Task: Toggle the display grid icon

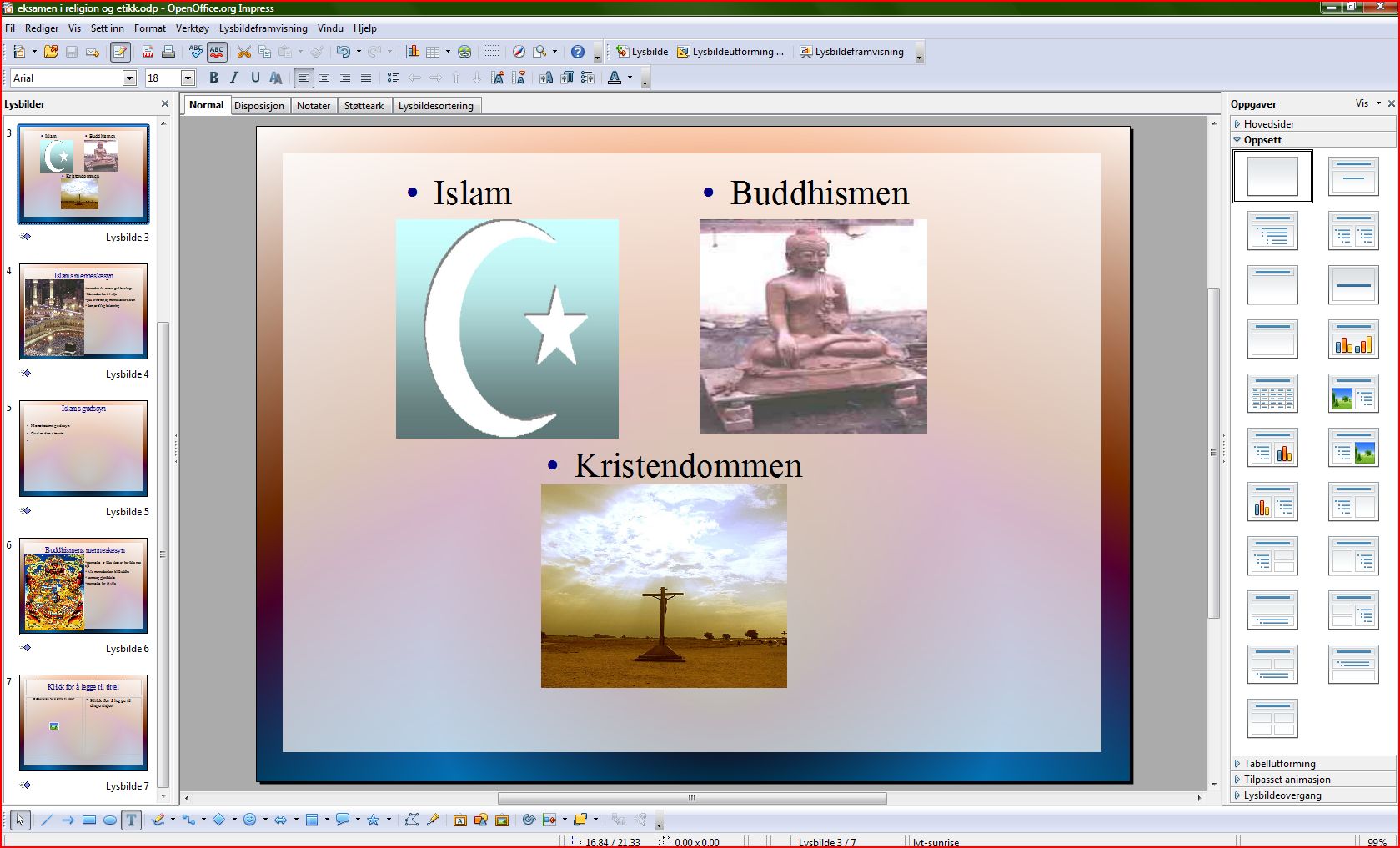Action: coord(492,52)
